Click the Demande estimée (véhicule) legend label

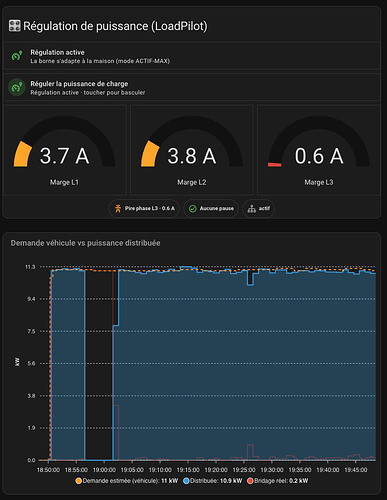coord(130,481)
